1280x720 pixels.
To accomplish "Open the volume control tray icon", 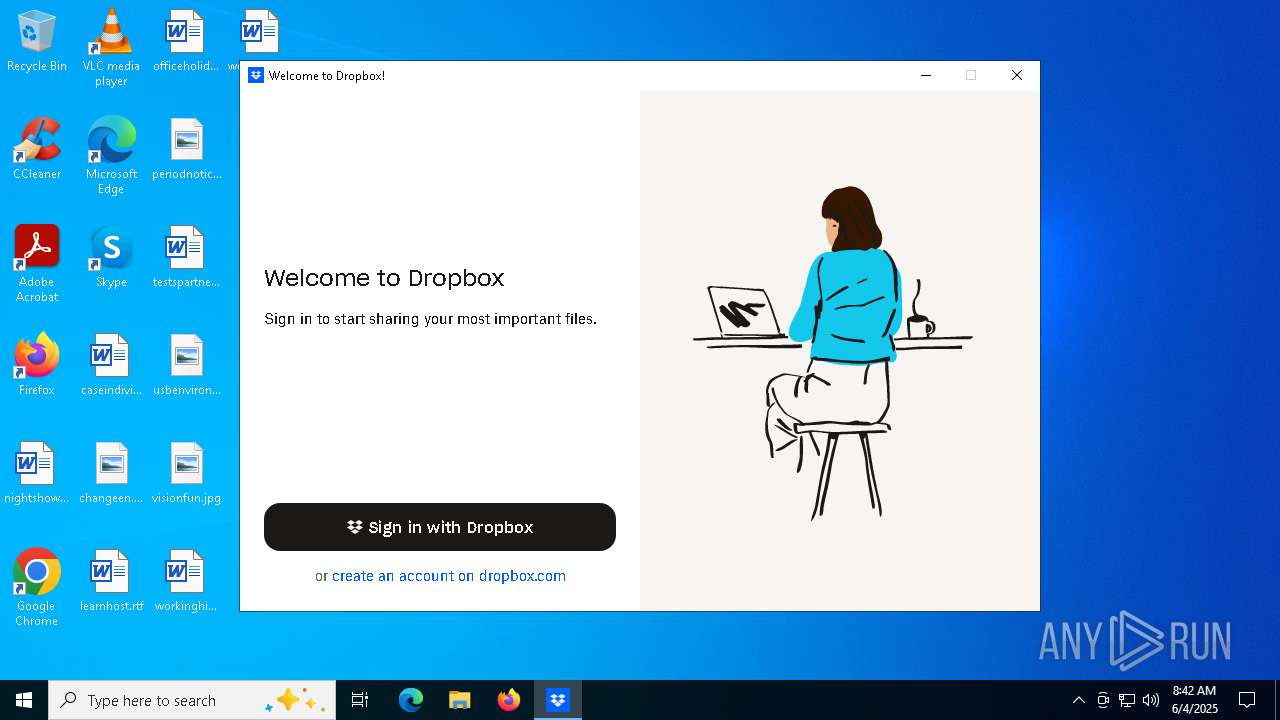I will tap(1151, 700).
